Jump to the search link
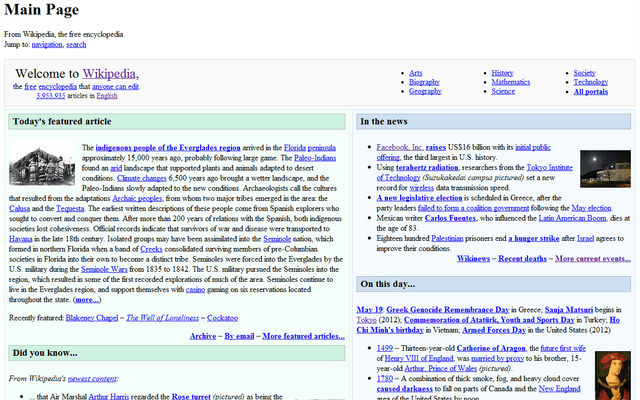 pyautogui.click(x=76, y=44)
